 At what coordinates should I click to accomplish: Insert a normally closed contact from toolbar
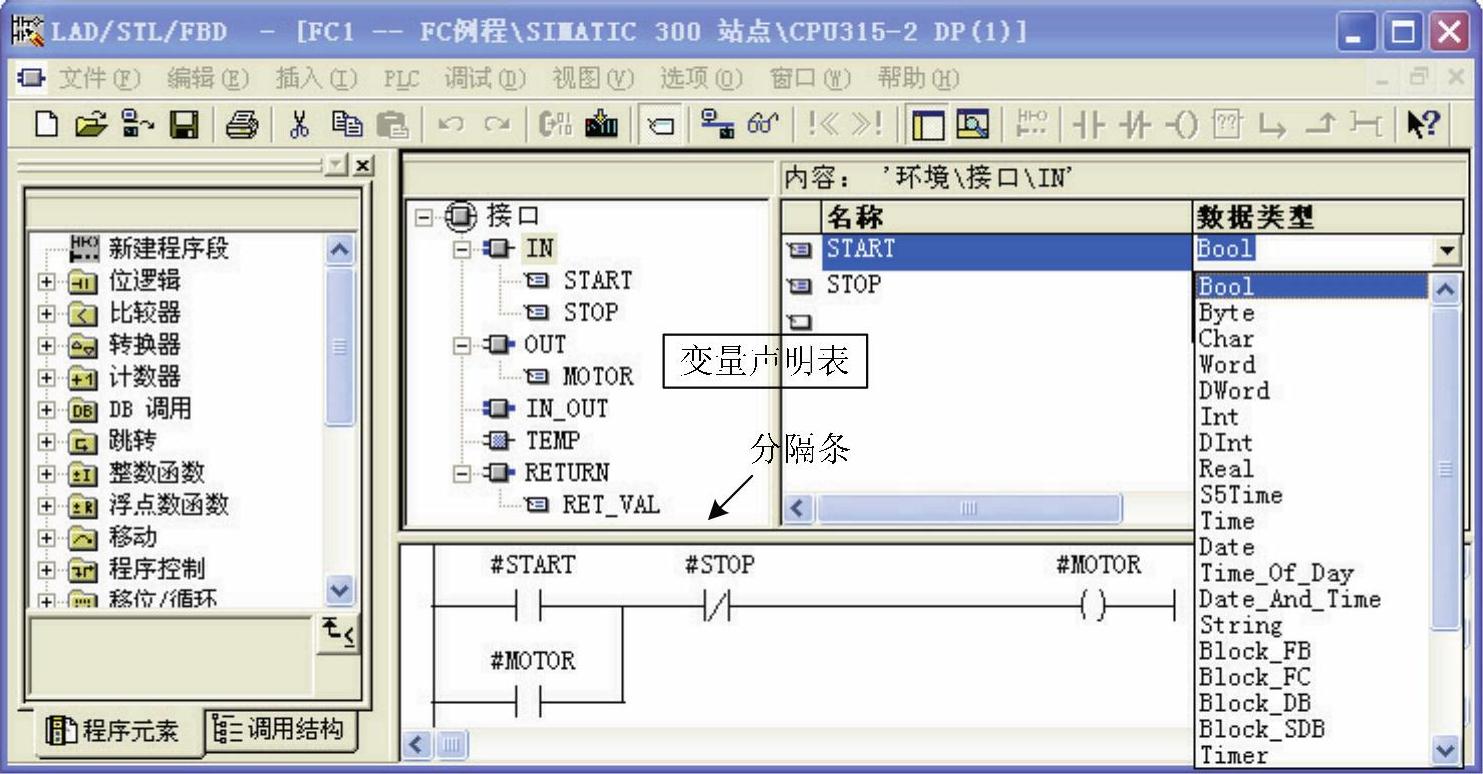[1134, 124]
